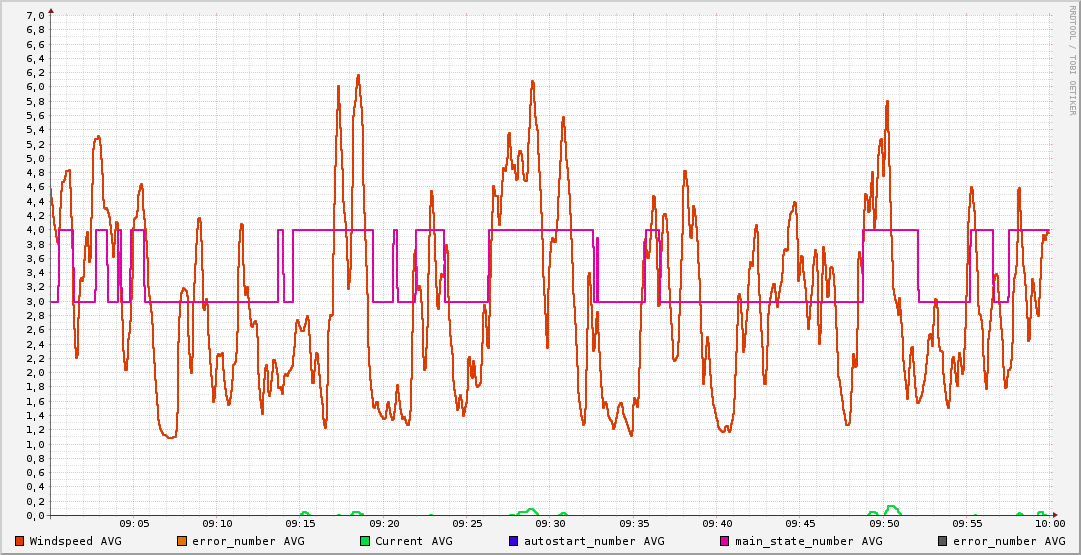Select the 09:30 time axis label
The image size is (1081, 555).
[x=550, y=524]
